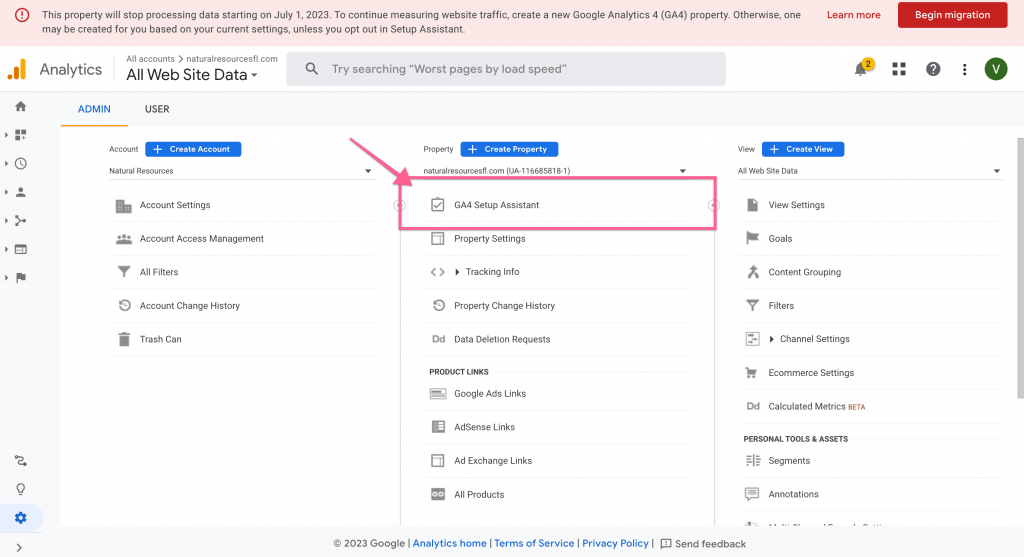This screenshot has height=557, width=1024.
Task: Click the Create Property button
Action: [509, 149]
